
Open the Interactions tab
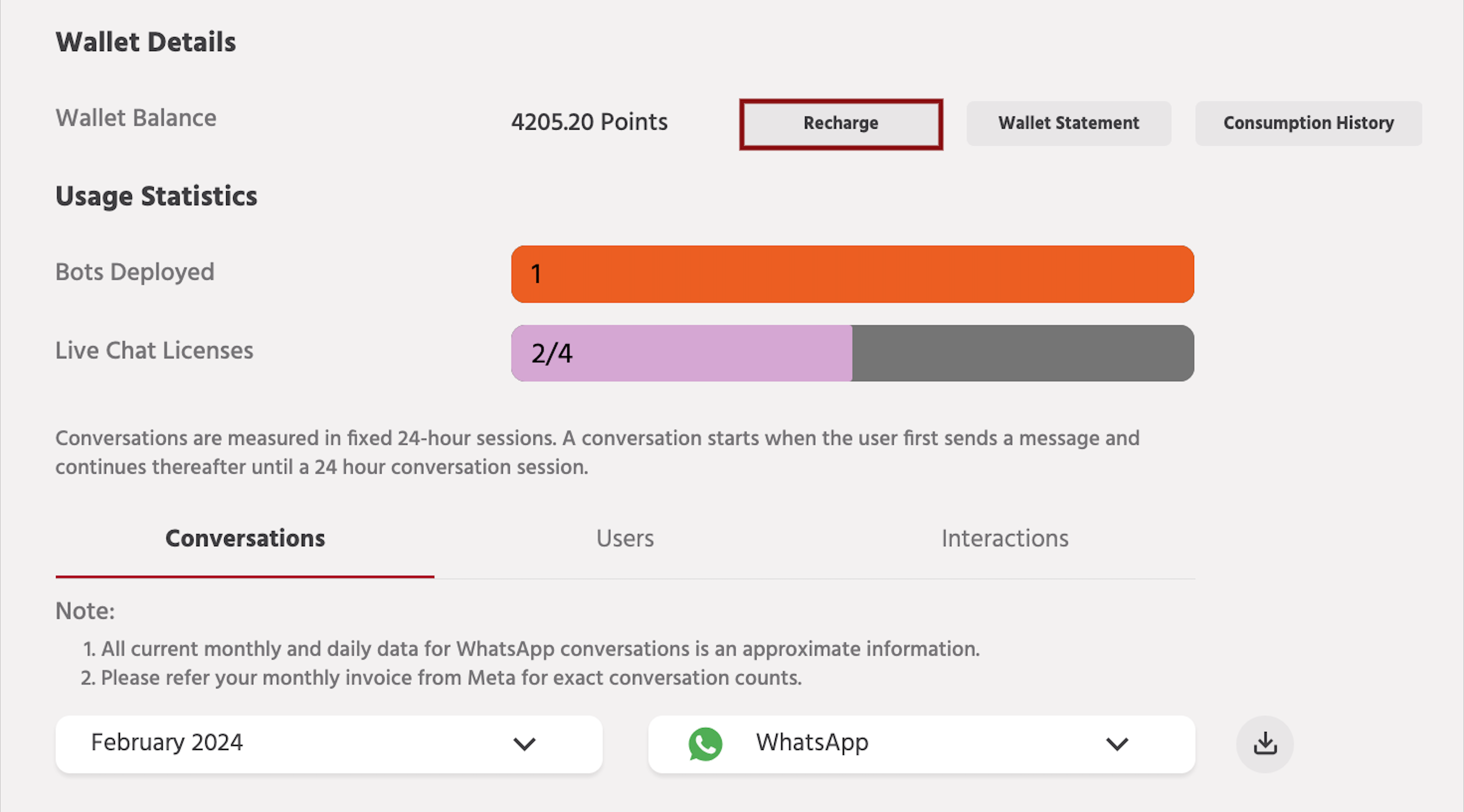click(x=1004, y=538)
